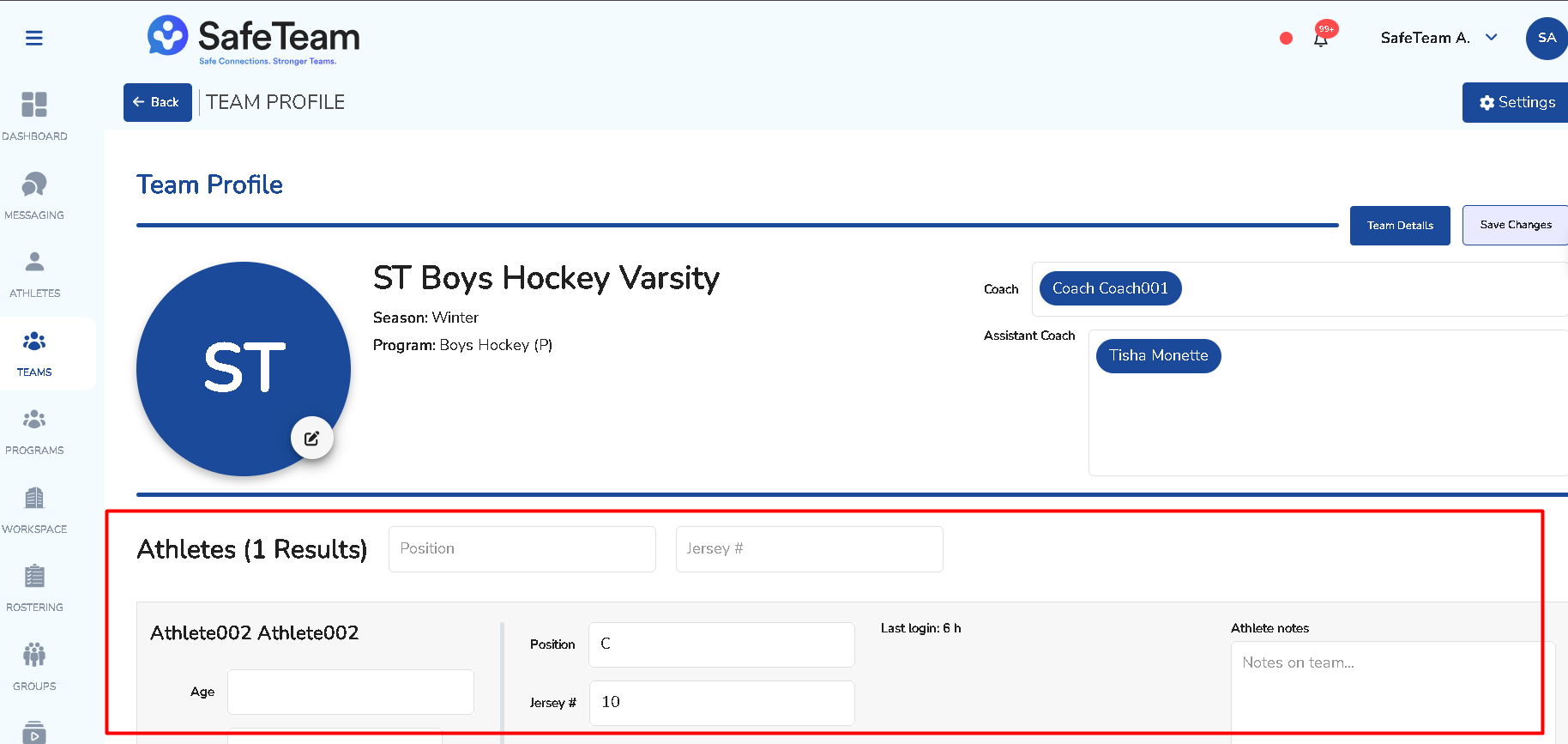The width and height of the screenshot is (1568, 744).
Task: Click Team Details button
Action: (x=1400, y=226)
